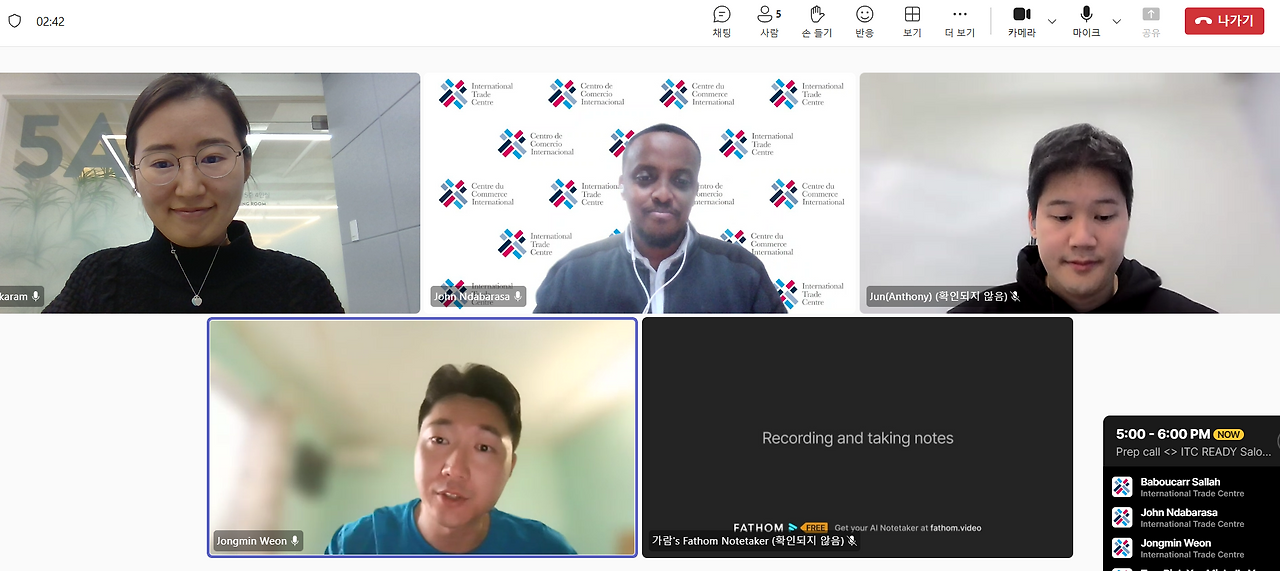Screen dimensions: 1280x571
Task: Click the share screen (공유) button
Action: tap(1151, 22)
